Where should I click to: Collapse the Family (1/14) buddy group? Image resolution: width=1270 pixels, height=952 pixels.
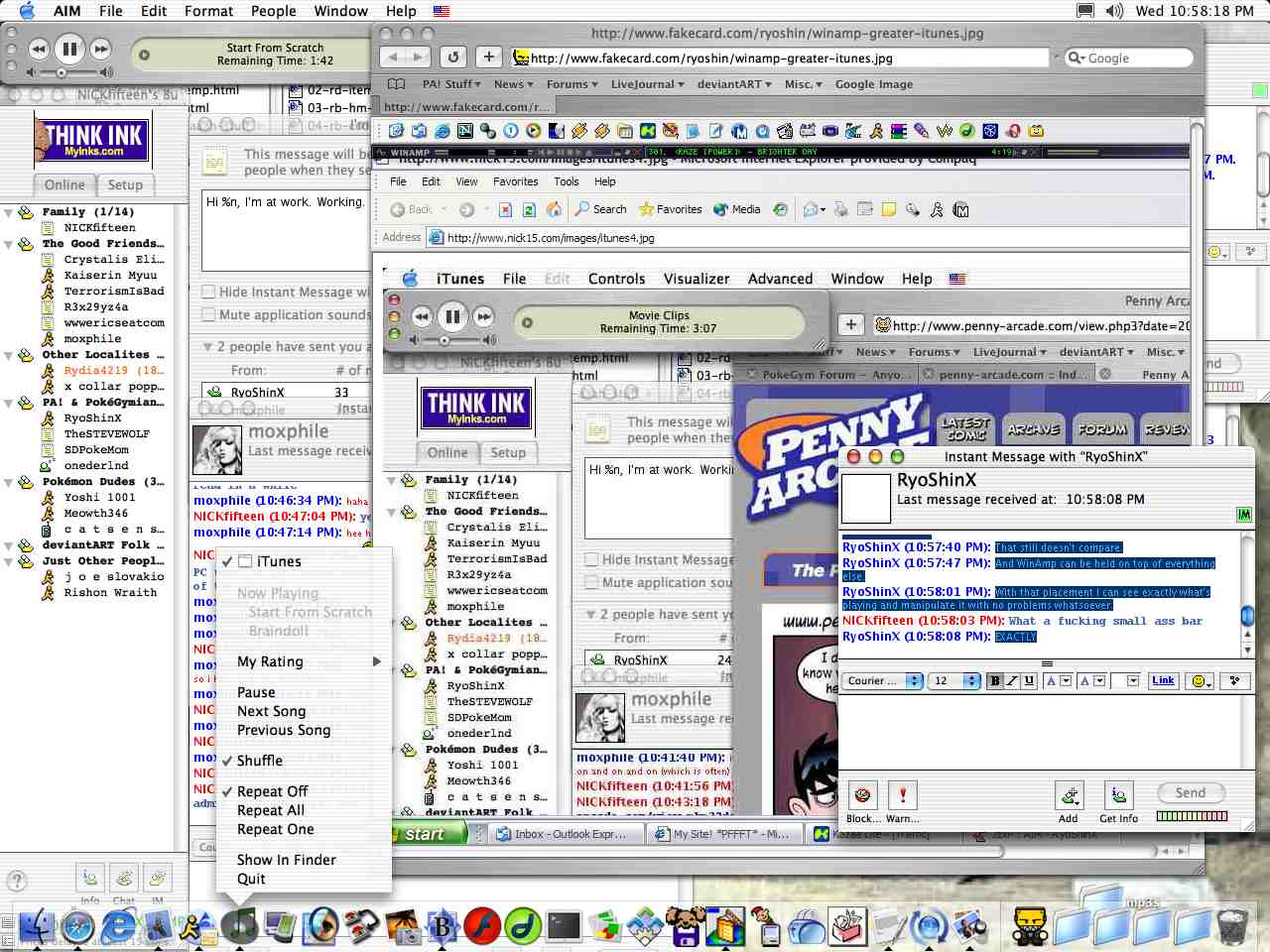(8, 212)
